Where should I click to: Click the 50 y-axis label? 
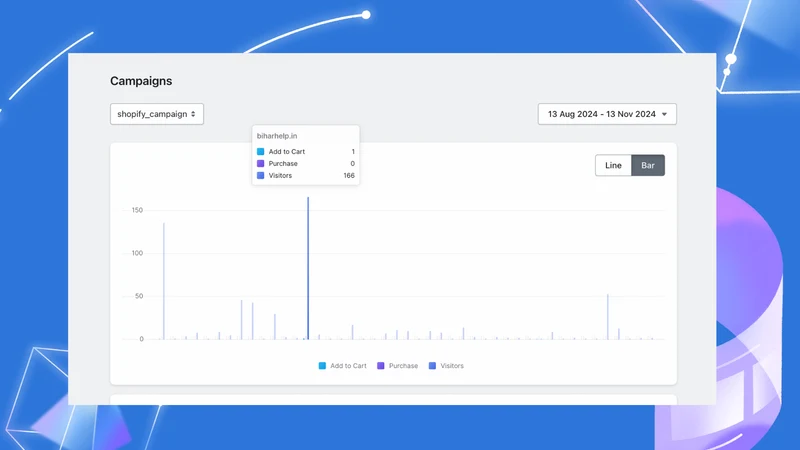(x=139, y=296)
